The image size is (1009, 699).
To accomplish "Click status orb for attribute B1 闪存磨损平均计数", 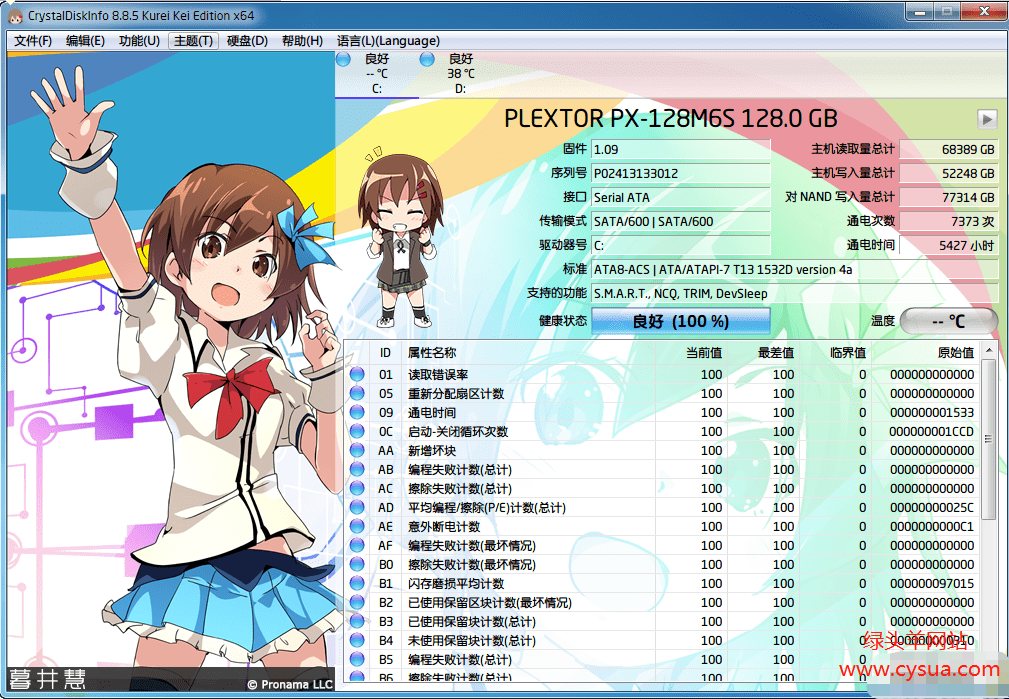I will [357, 583].
